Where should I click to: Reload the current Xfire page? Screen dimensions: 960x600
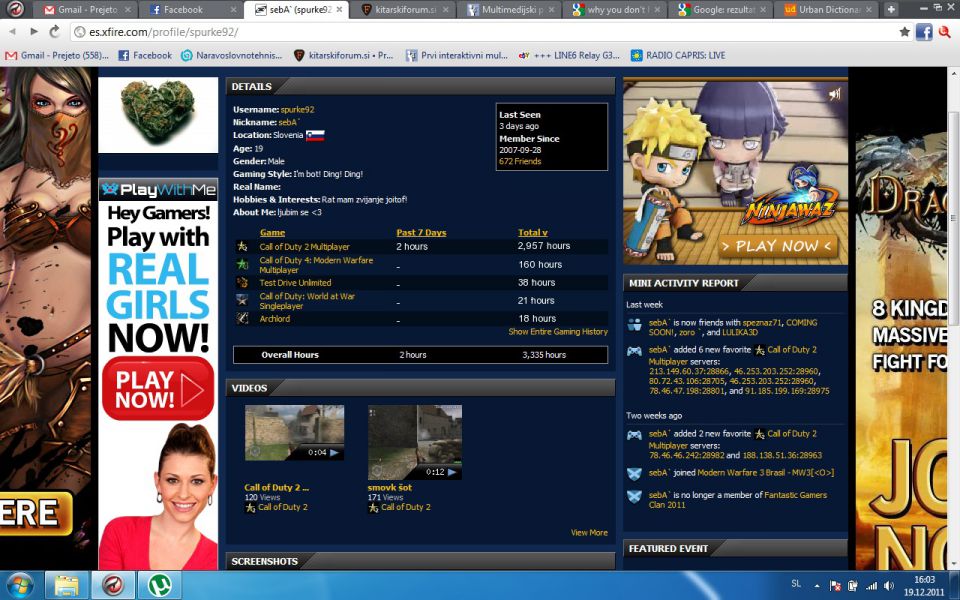point(54,32)
